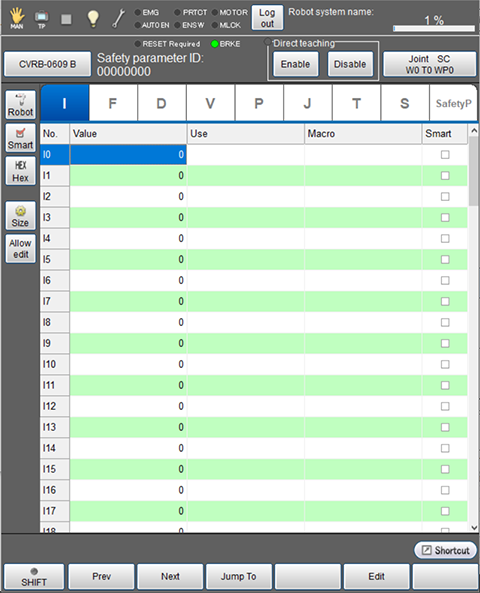
Task: Check the Smart box for I12
Action: 445,406
